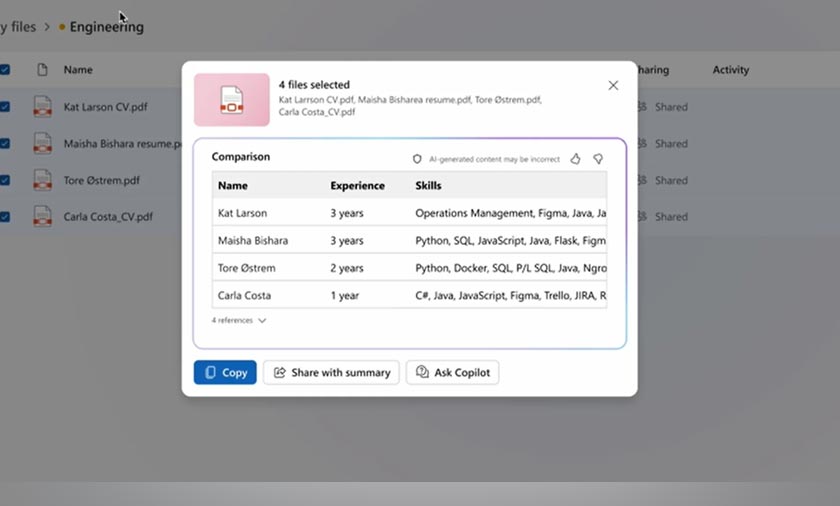Click the Kat Larson CV.pdf file icon
This screenshot has height=506, width=840.
(x=42, y=107)
